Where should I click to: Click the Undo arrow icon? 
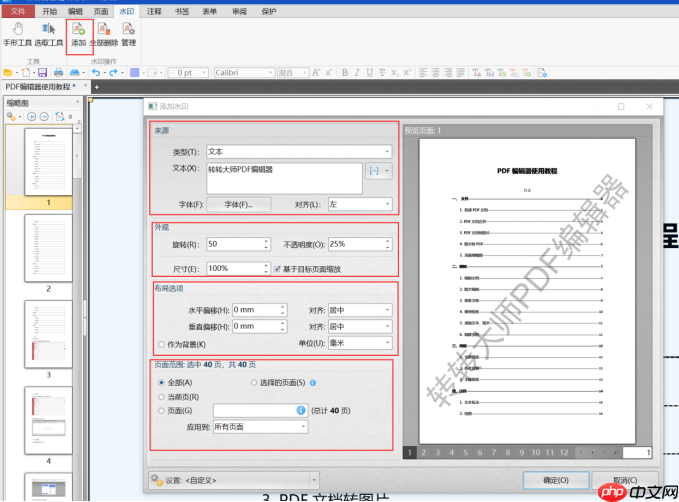coord(96,73)
